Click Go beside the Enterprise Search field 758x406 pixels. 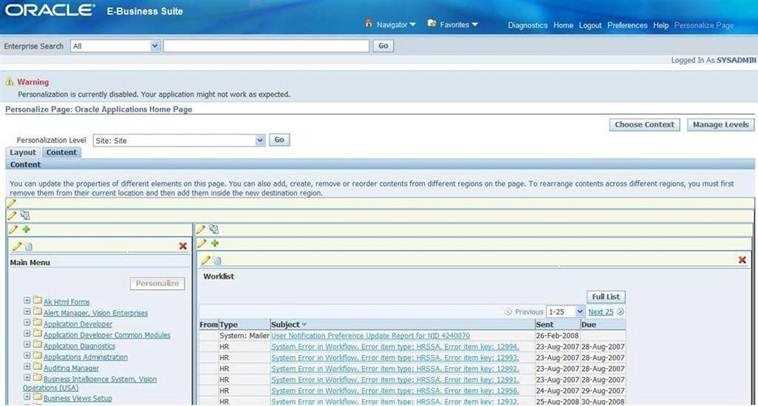click(x=383, y=46)
